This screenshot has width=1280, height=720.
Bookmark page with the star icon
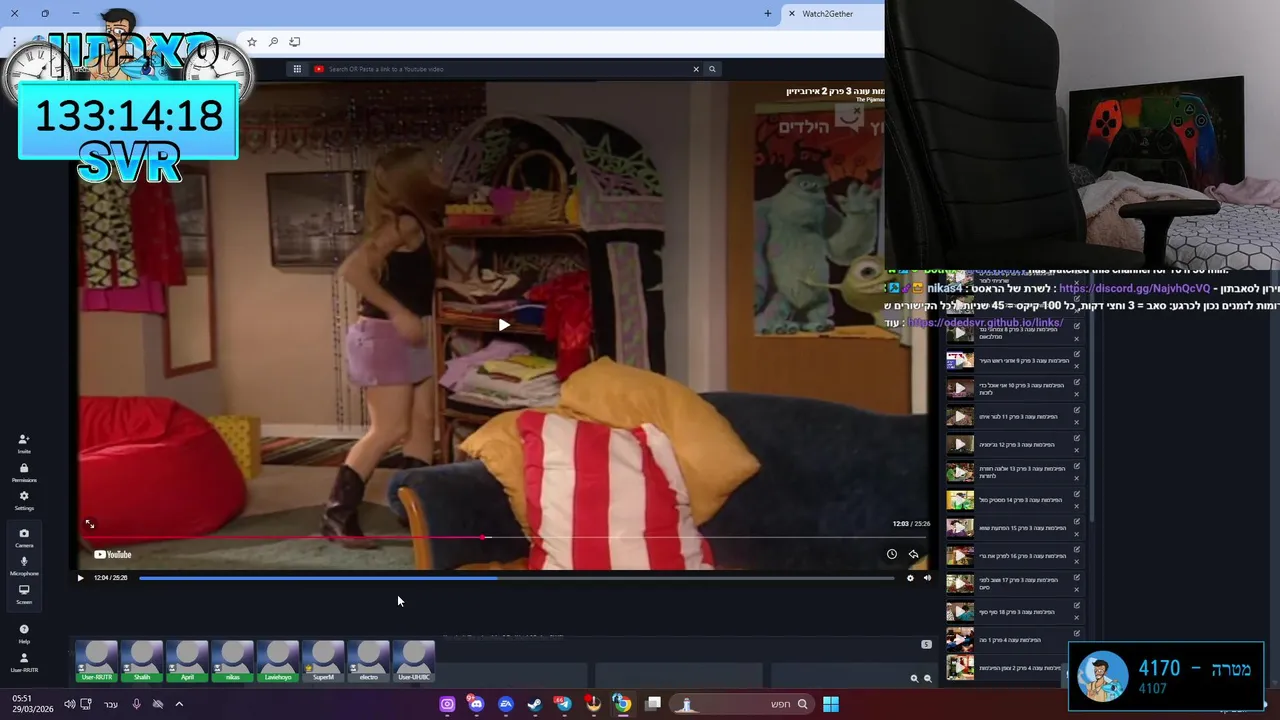click(252, 42)
